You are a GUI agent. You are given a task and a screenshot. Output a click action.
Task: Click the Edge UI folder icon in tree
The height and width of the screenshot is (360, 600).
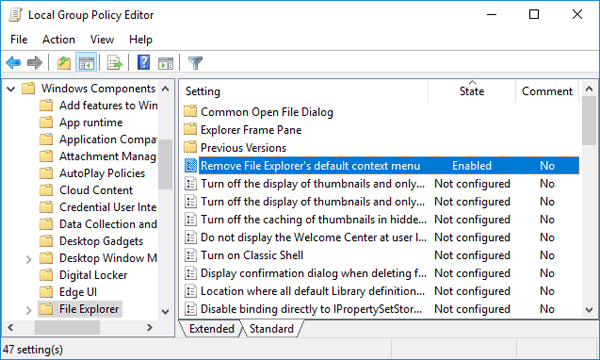(x=46, y=292)
